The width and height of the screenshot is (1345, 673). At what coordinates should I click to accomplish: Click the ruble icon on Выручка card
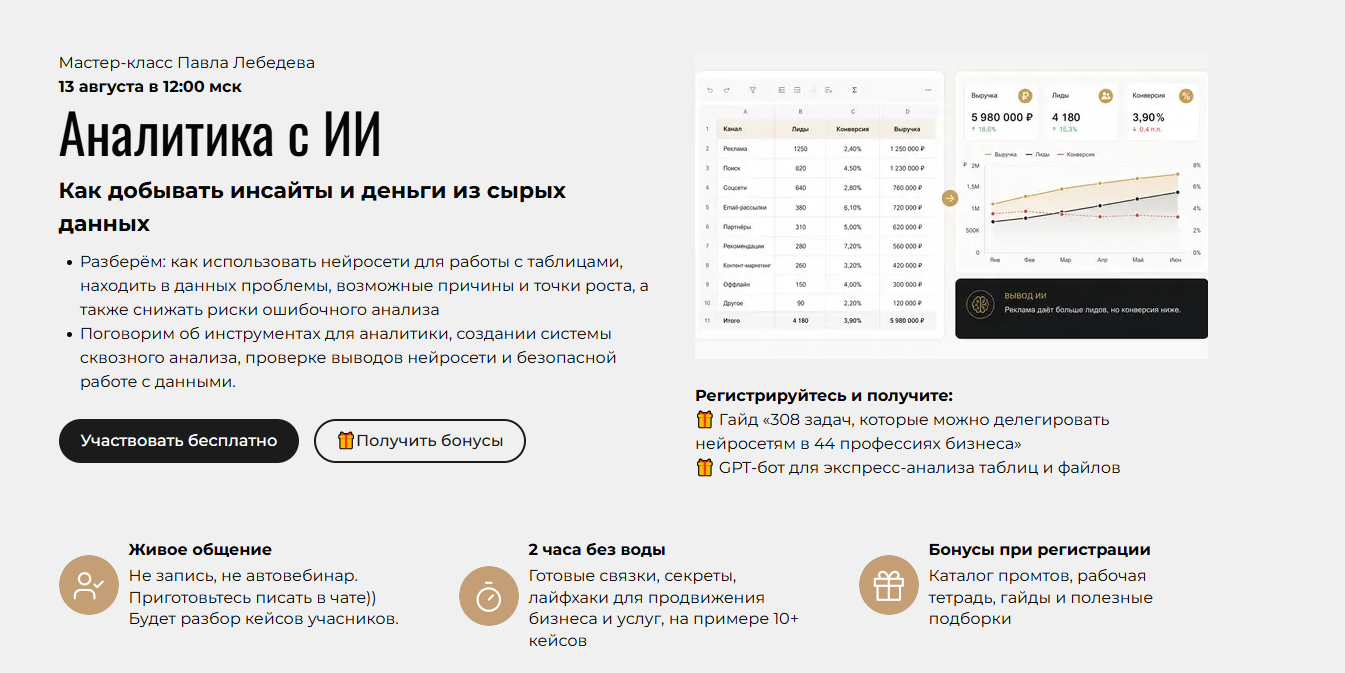coord(1025,96)
